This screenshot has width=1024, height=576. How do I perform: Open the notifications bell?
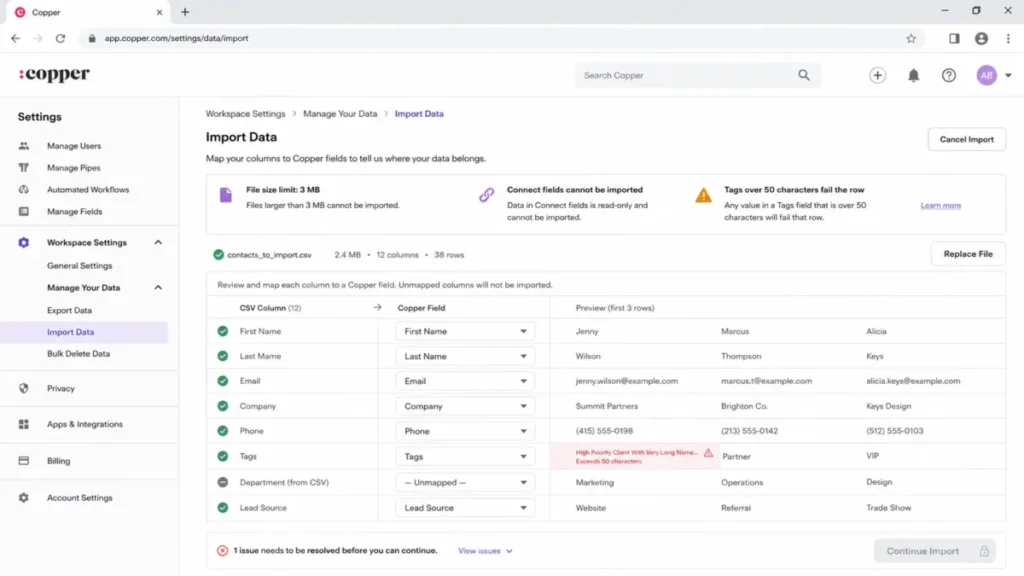pos(913,75)
